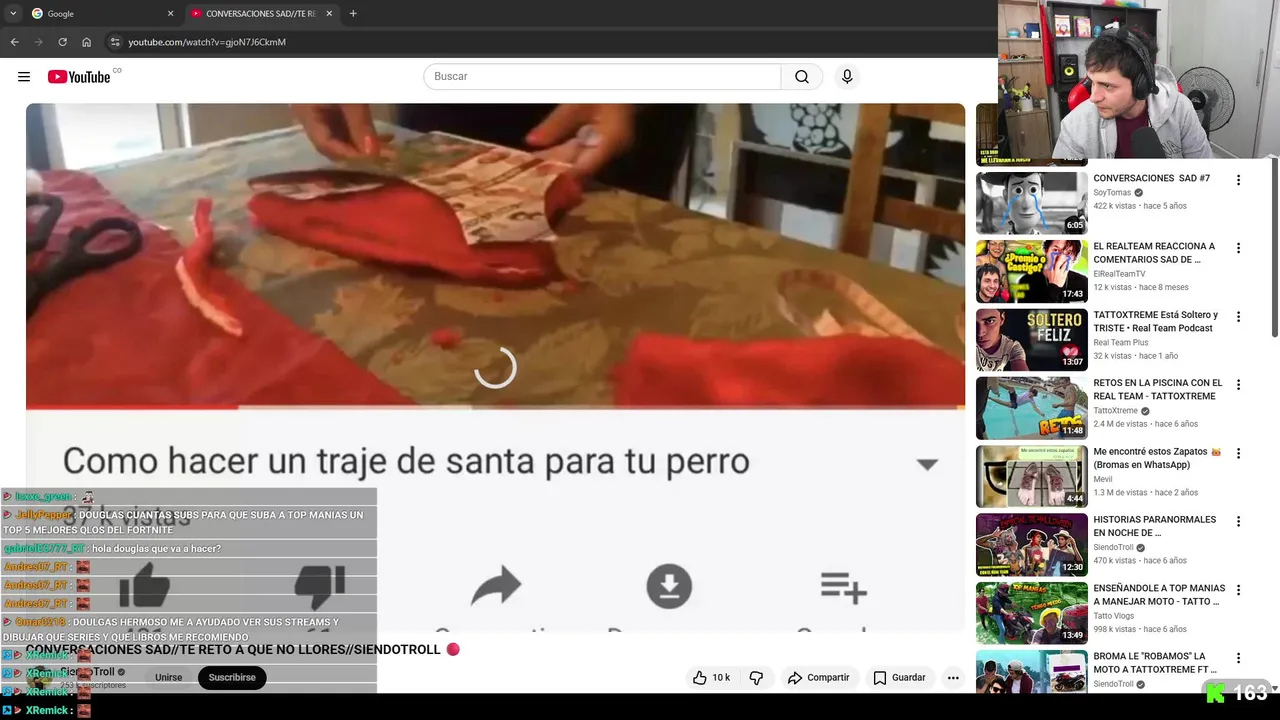Open CONVERSACIONES SAD #7 video thumbnail
Viewport: 1280px width, 720px height.
pyautogui.click(x=1031, y=203)
